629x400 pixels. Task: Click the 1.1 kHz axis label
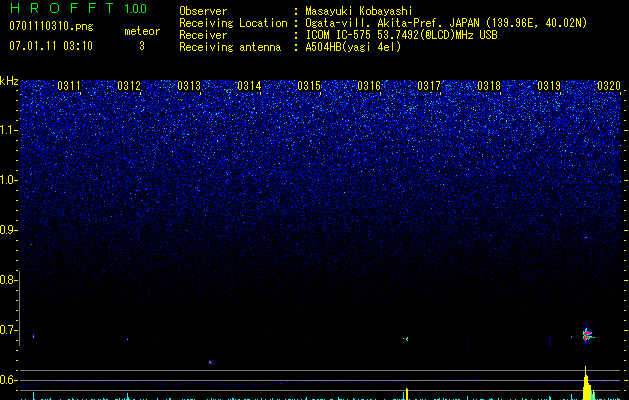[8, 130]
